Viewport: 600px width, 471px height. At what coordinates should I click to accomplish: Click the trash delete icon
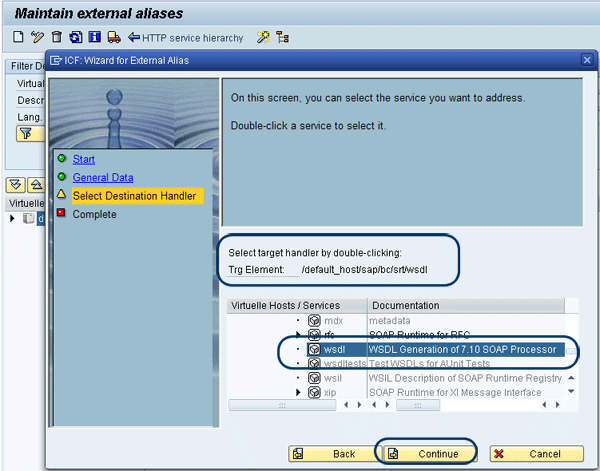click(x=56, y=38)
